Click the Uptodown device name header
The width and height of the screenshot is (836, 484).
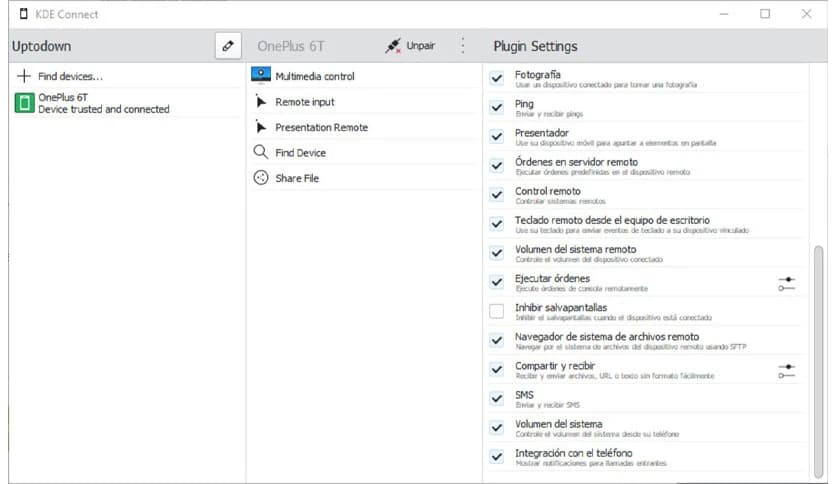[x=42, y=46]
